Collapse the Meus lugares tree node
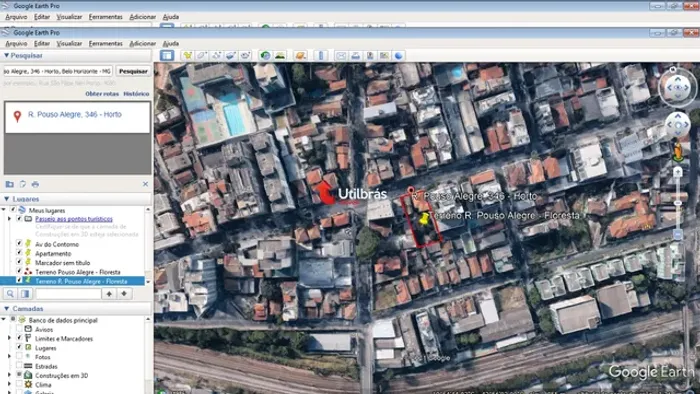 4,210
